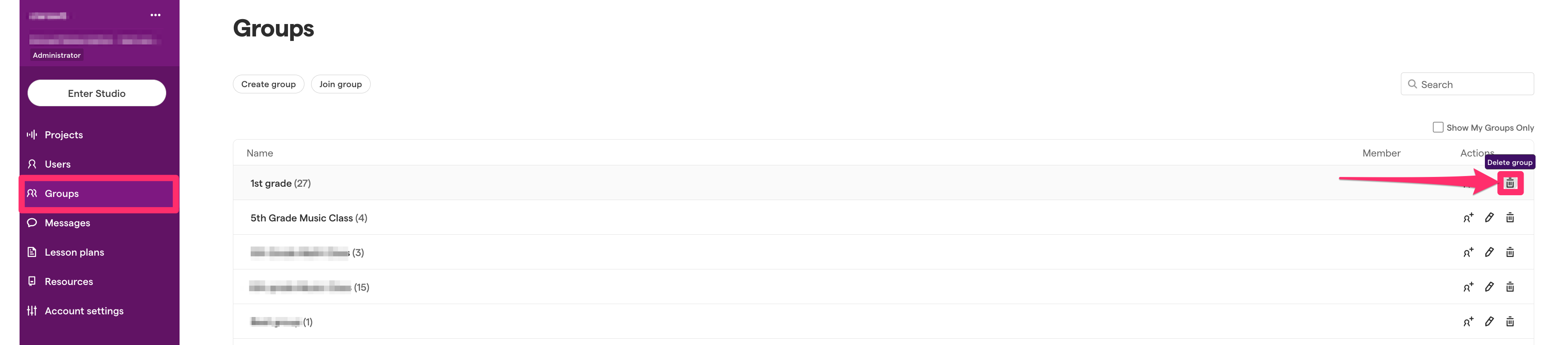The width and height of the screenshot is (1568, 345).
Task: Open Messages from the sidebar
Action: [67, 223]
